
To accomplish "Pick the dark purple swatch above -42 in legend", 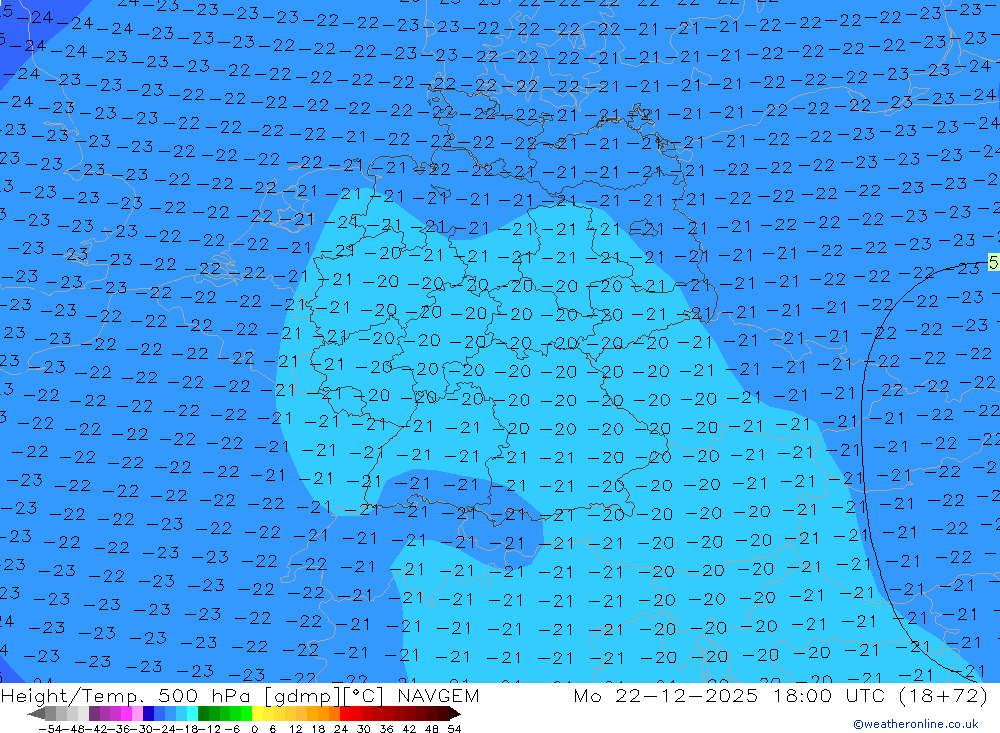I will 94,714.
